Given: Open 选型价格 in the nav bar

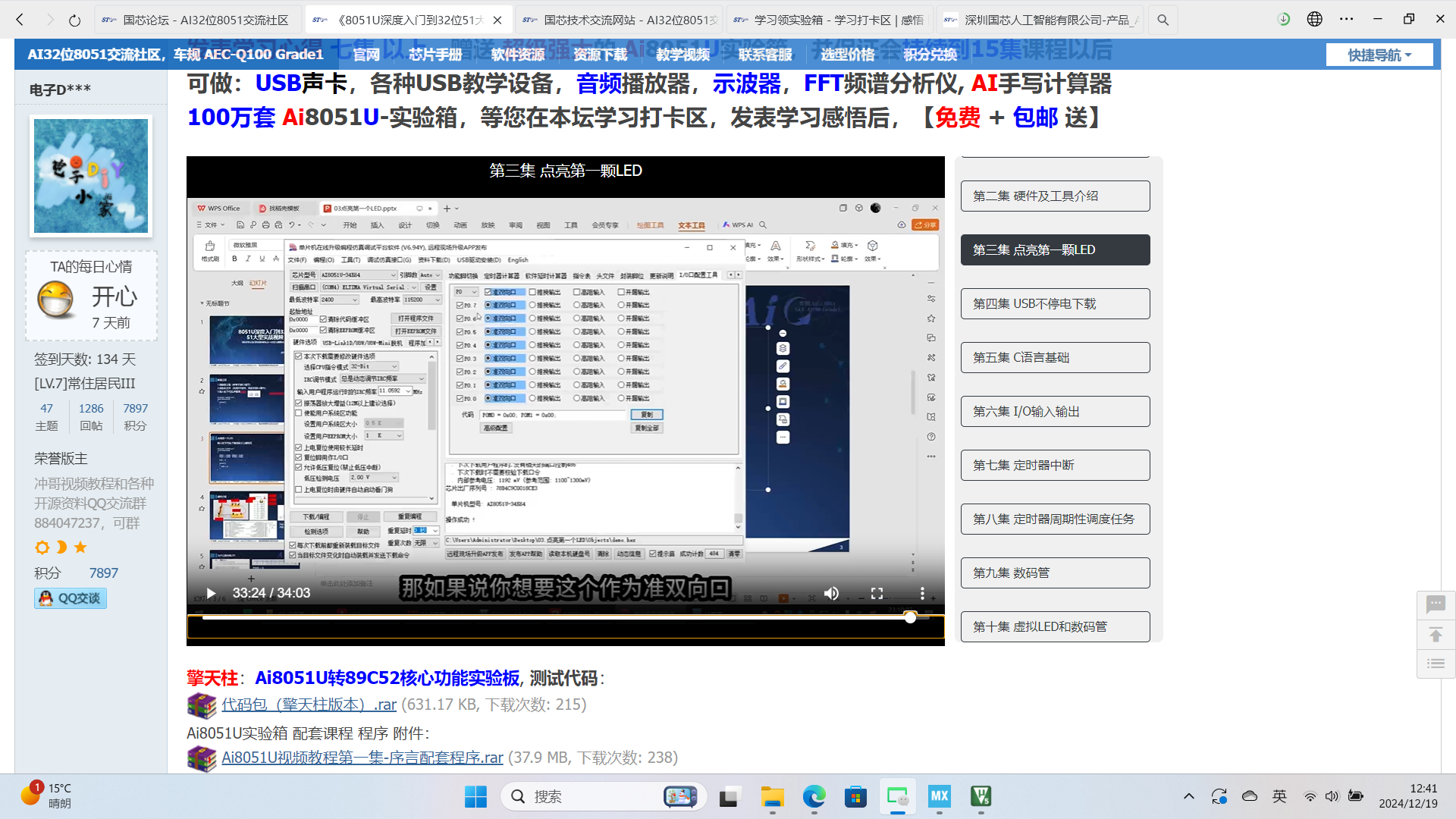Looking at the screenshot, I should 848,55.
